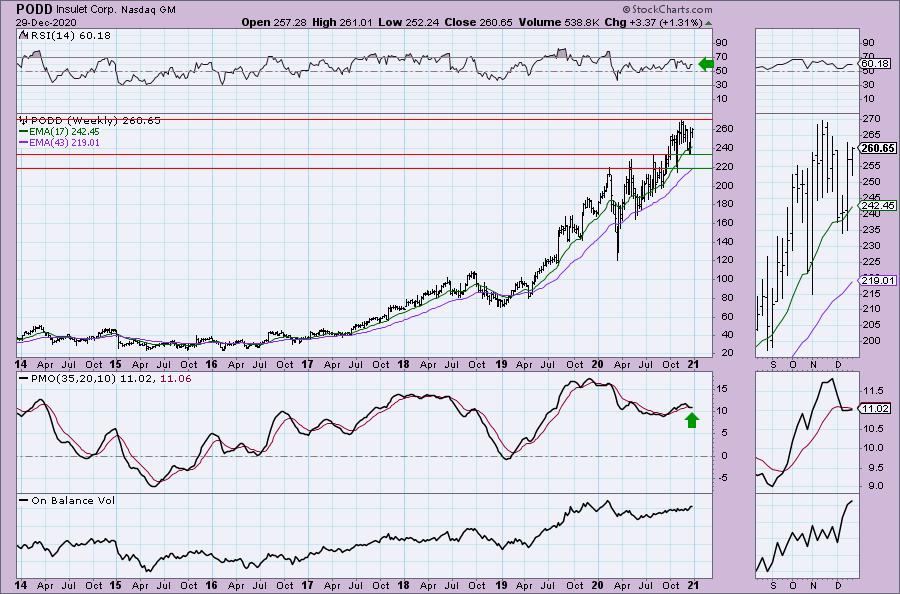Viewport: 900px width, 594px height.
Task: Click the Open 257.28 value
Action: coord(274,22)
